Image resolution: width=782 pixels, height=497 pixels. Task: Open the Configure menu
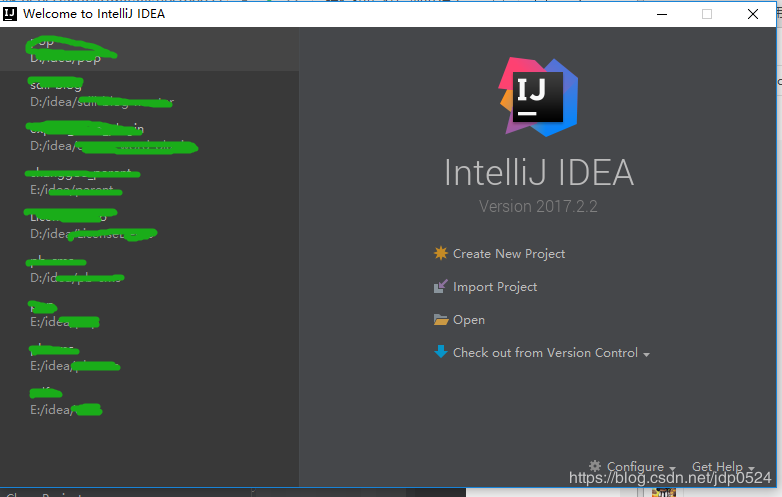(x=635, y=467)
